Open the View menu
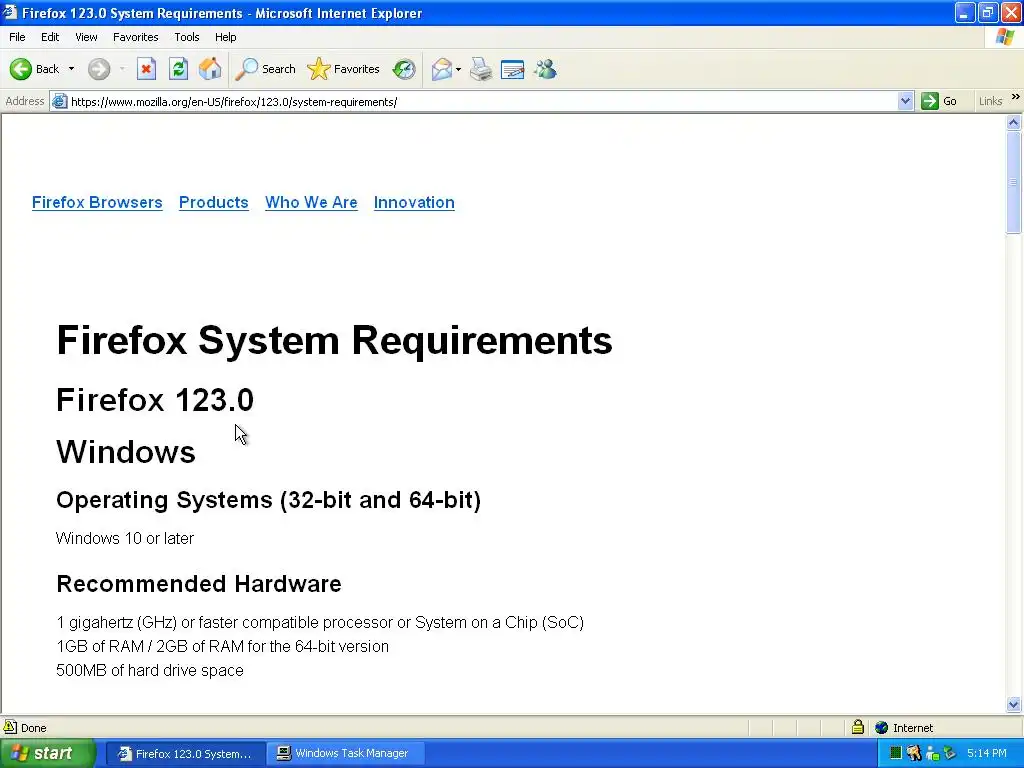Image resolution: width=1024 pixels, height=768 pixels. pos(86,37)
